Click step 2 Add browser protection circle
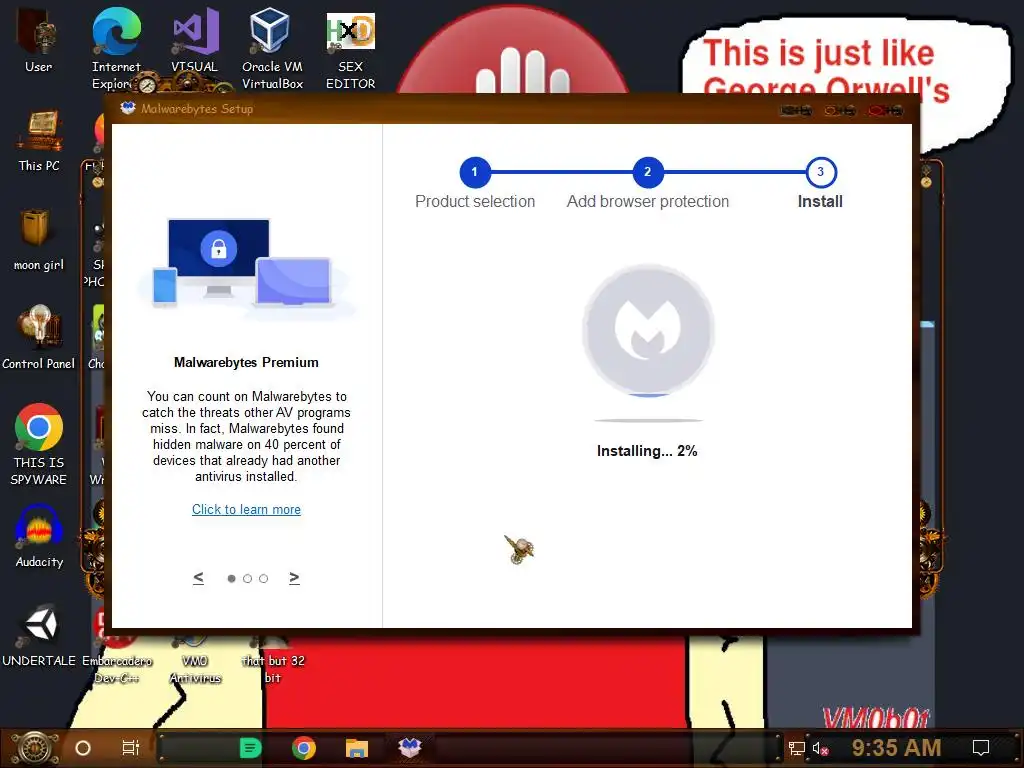 pos(648,172)
